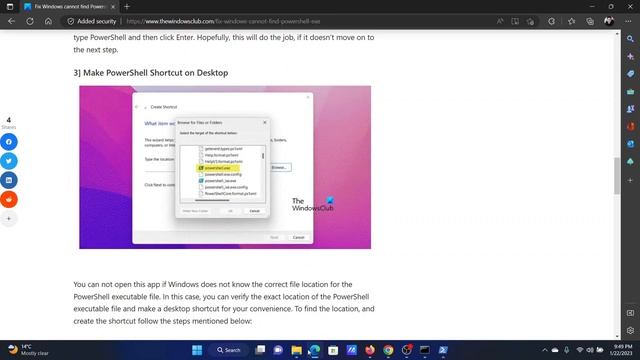
Task: Go back to the previous page
Action: pyautogui.click(x=11, y=21)
